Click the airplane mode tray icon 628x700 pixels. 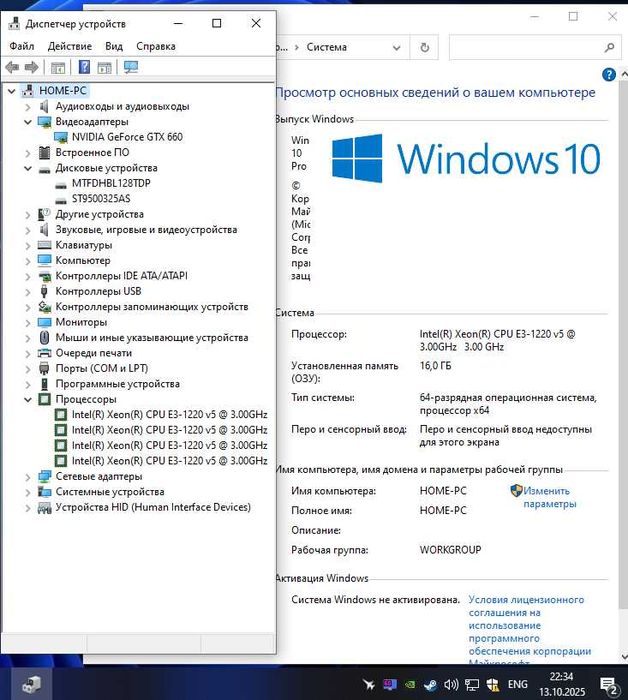369,684
